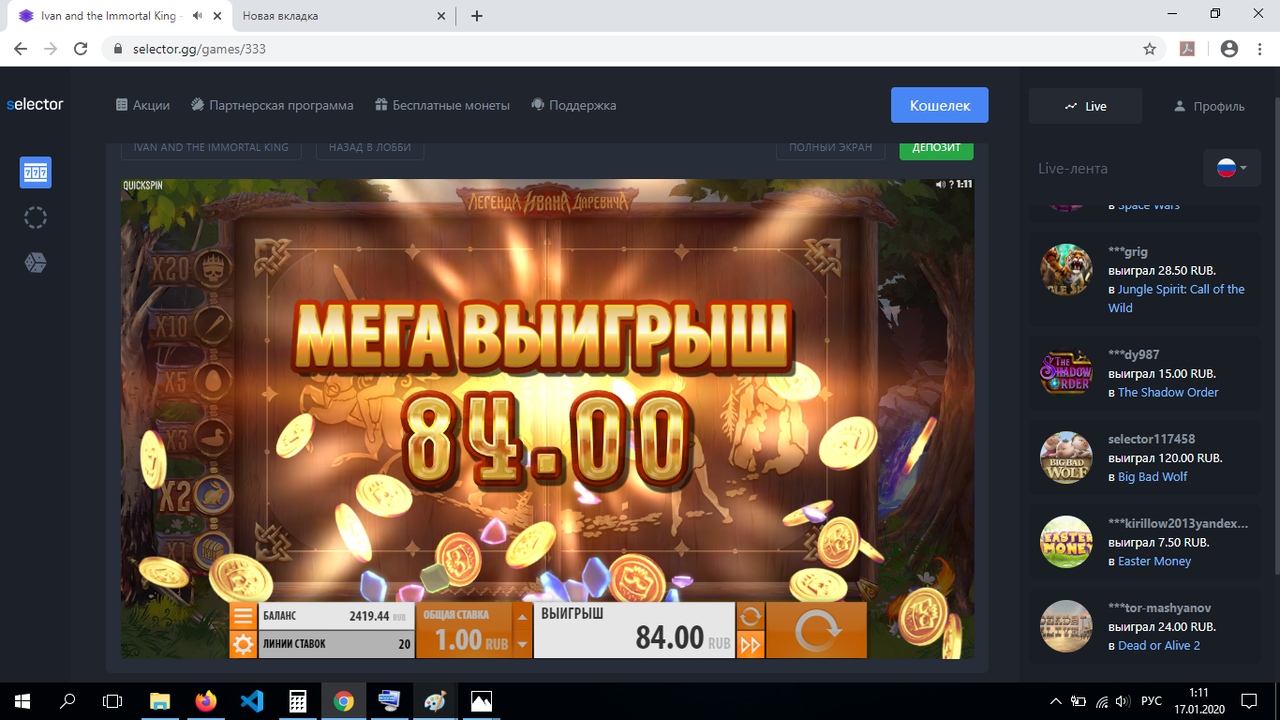
Task: Open Windows taskbar search
Action: point(68,701)
